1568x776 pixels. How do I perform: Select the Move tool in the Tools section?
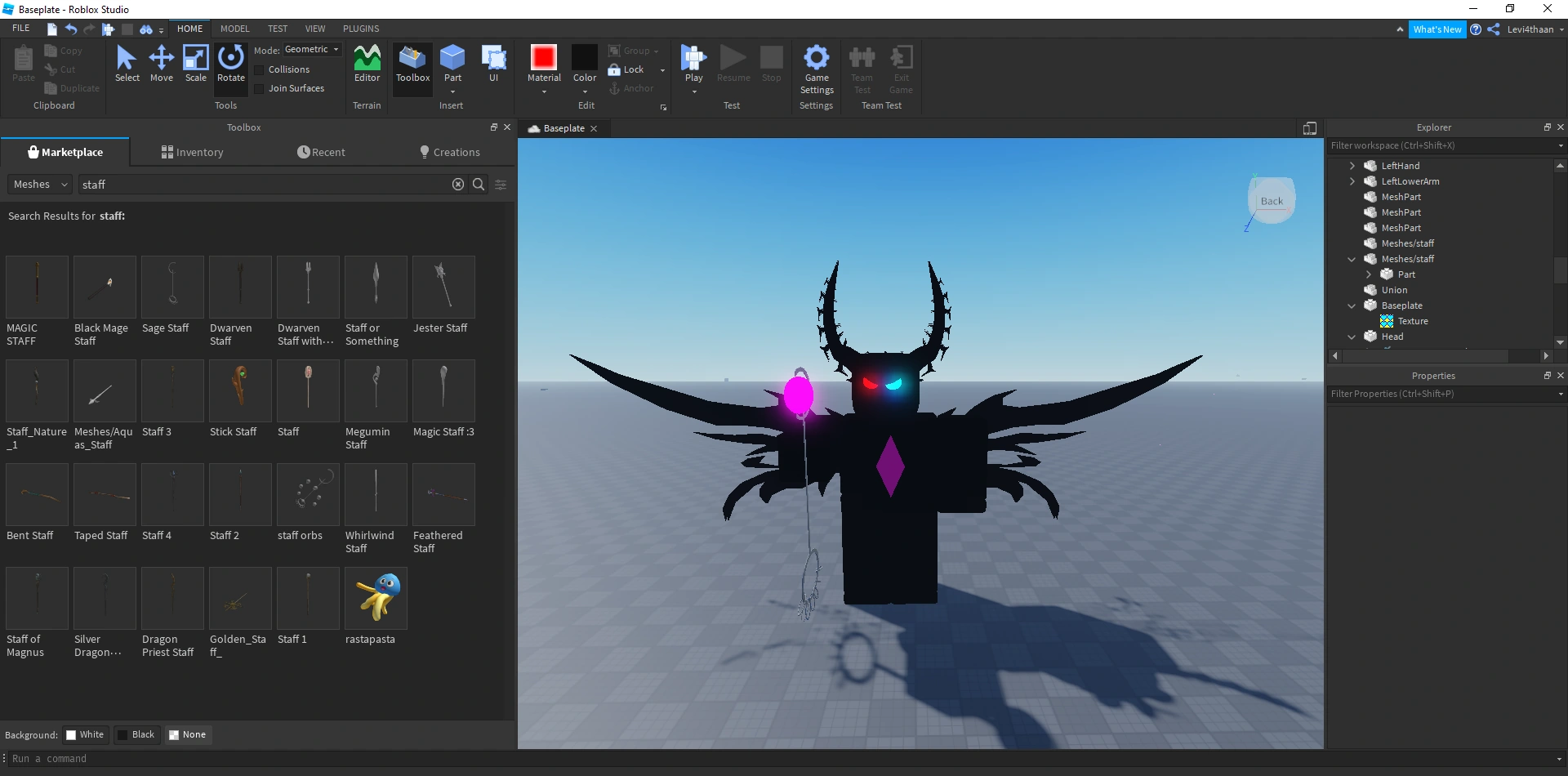pos(161,62)
